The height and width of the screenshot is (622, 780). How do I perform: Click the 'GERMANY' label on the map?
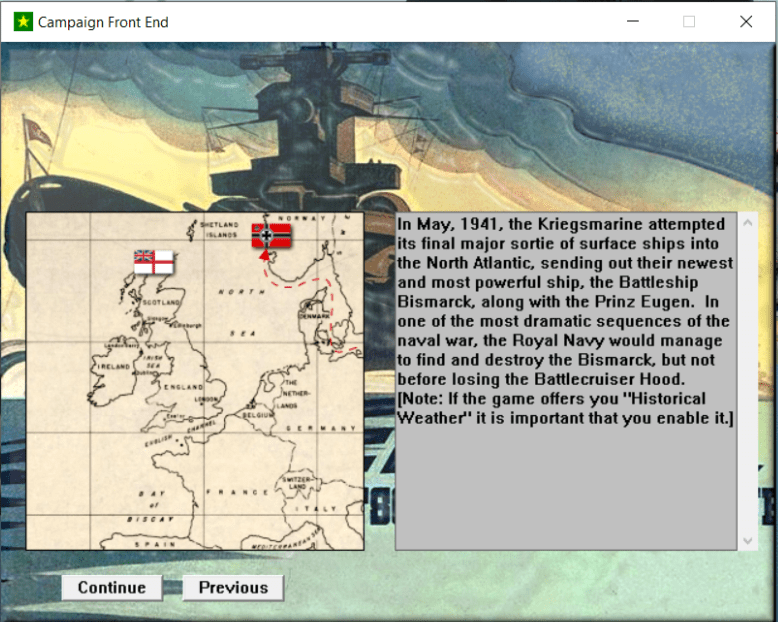pos(322,428)
